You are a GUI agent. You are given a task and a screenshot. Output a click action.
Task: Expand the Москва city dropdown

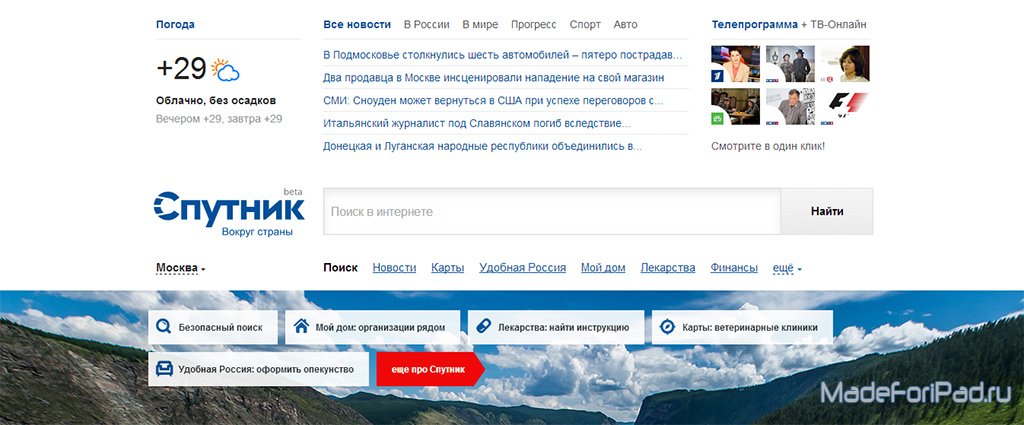coord(181,268)
